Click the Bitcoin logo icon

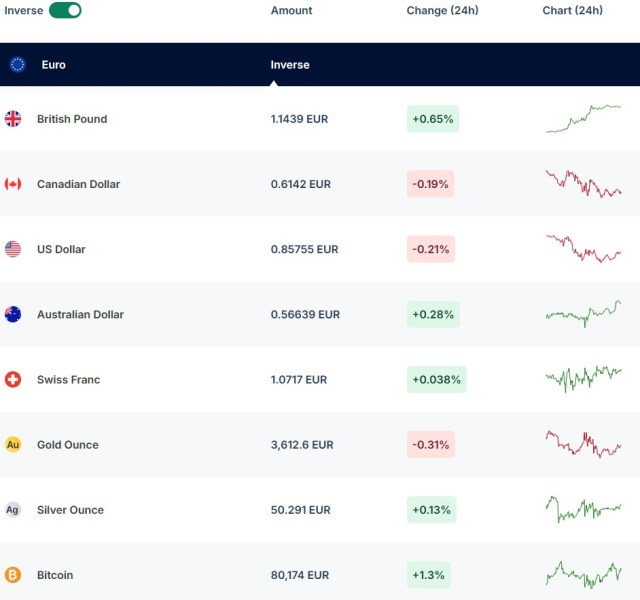[13, 575]
